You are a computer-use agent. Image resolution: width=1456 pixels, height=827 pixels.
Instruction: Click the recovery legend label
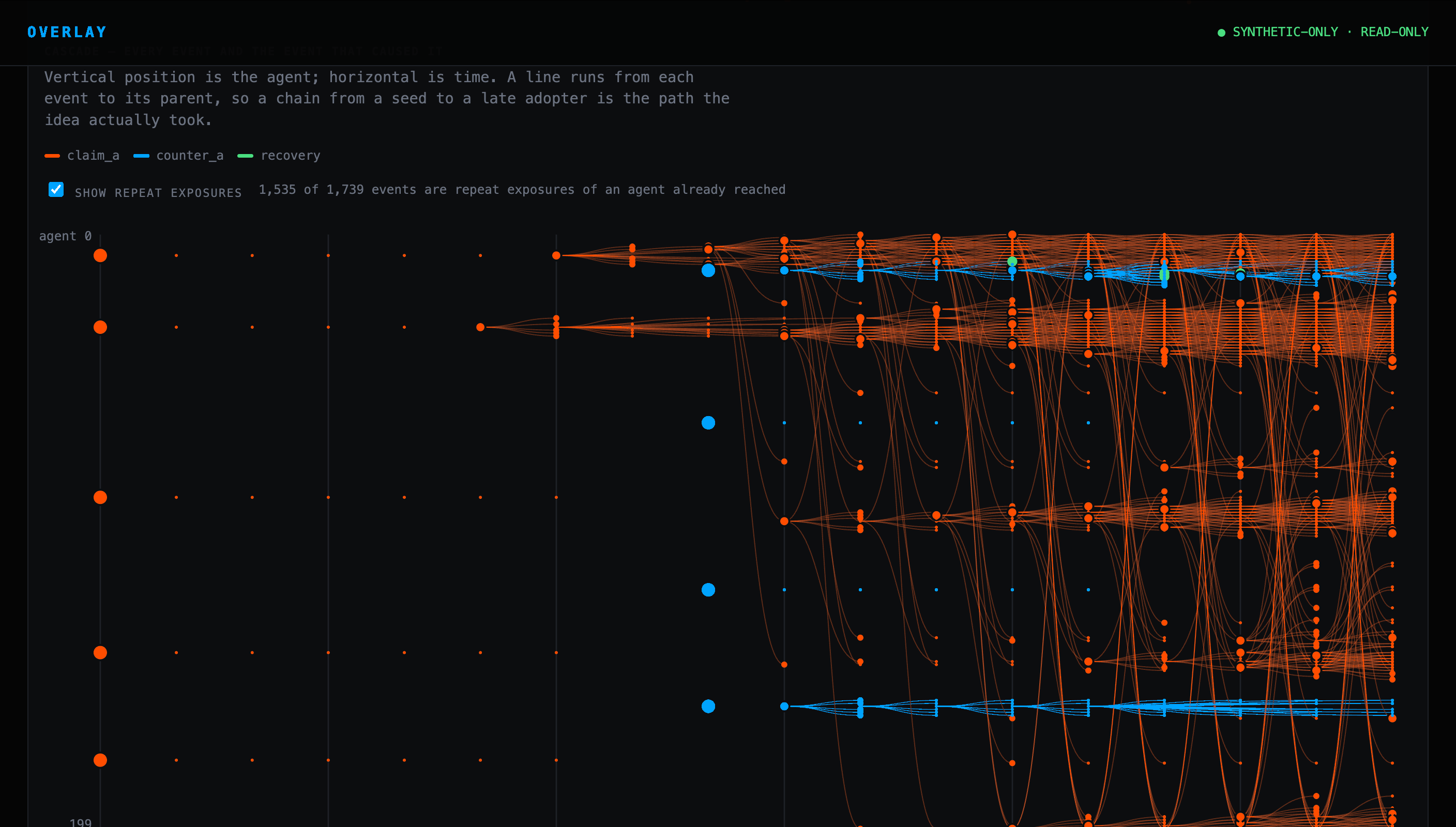pos(290,156)
